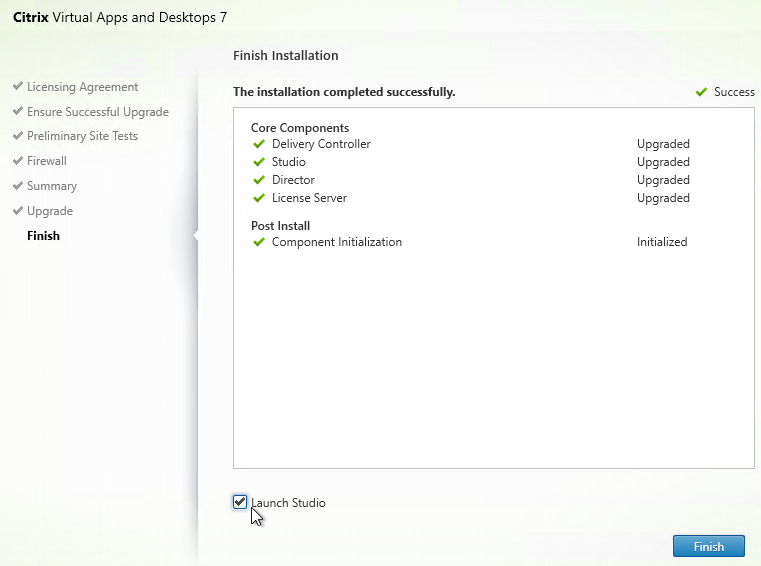Click green checkmark beside Delivery Controller

tap(259, 144)
